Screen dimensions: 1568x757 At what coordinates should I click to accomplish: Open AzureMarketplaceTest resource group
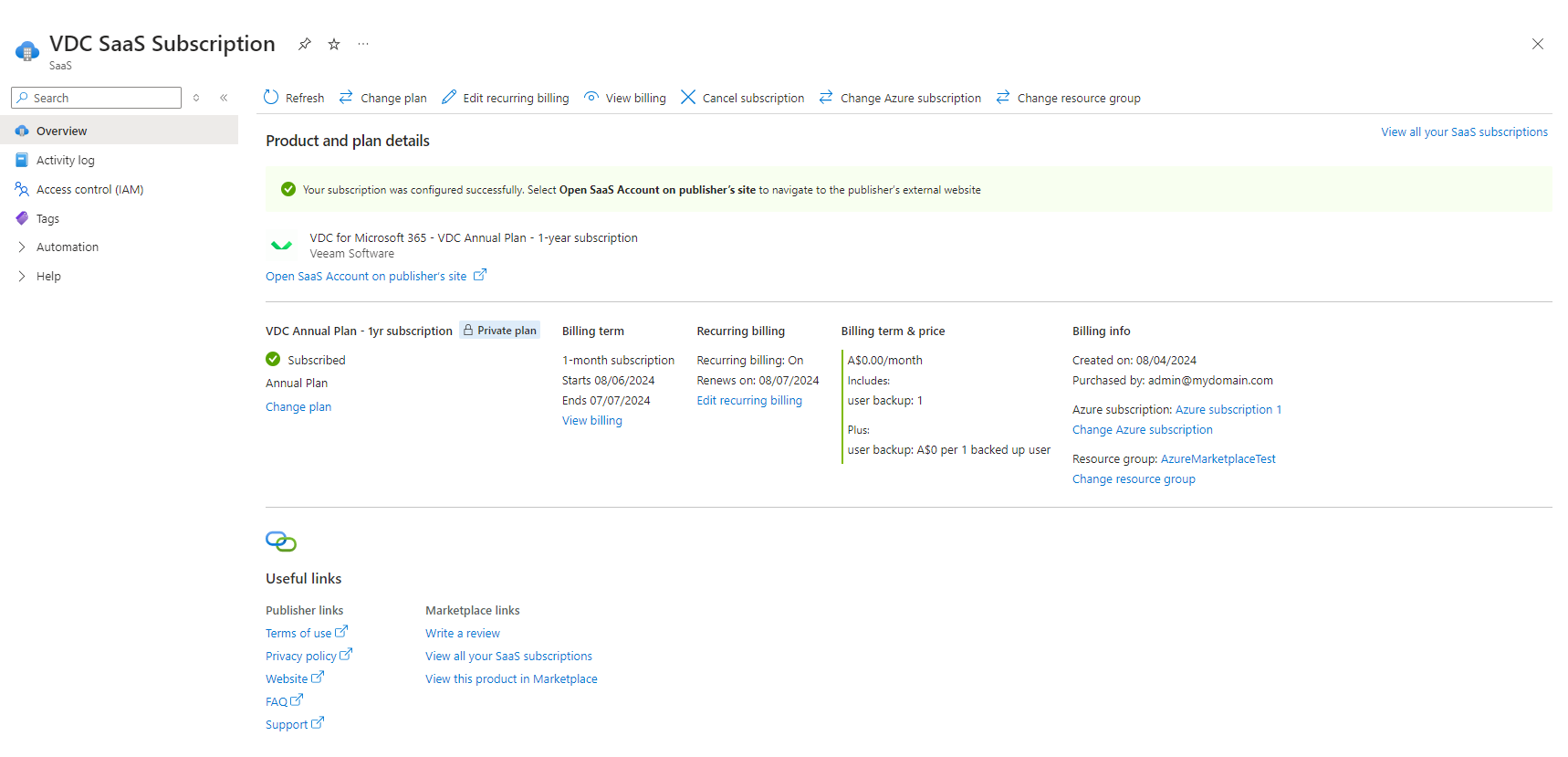click(x=1218, y=459)
